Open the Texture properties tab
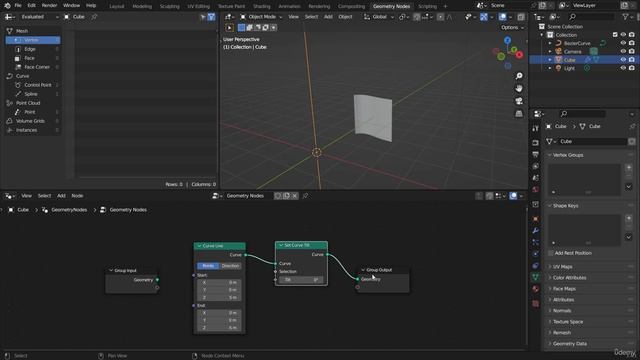The height and width of the screenshot is (360, 640). [x=536, y=304]
